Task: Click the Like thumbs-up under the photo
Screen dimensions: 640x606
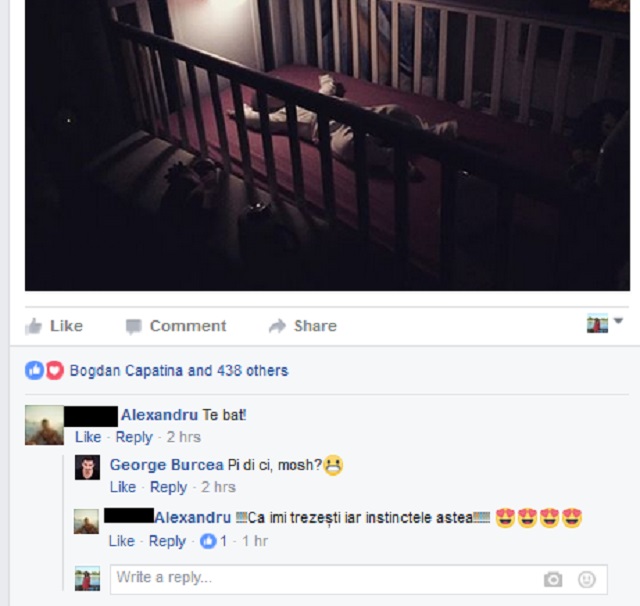Action: (x=34, y=326)
